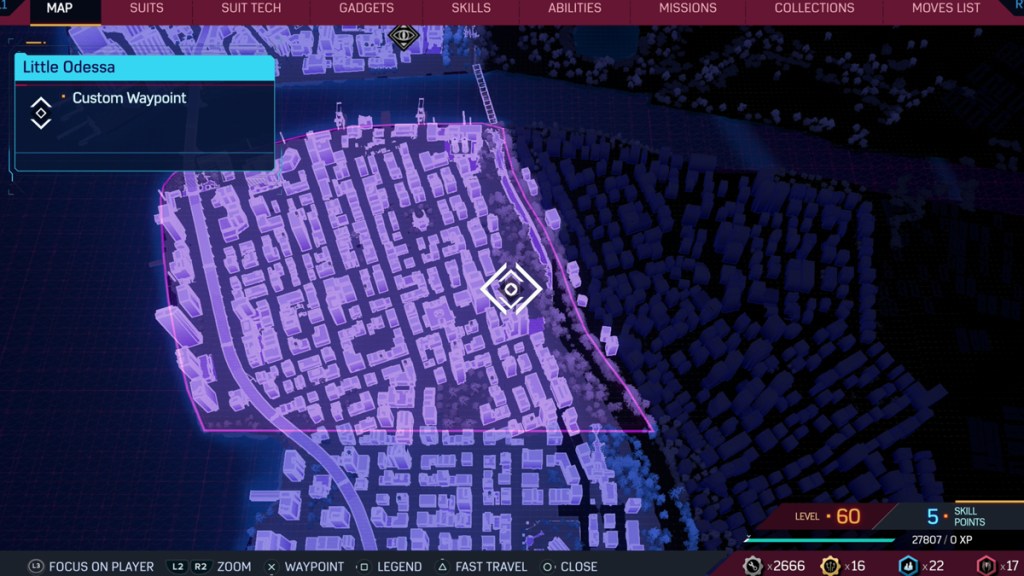Click the gold hero token icon

[x=830, y=566]
